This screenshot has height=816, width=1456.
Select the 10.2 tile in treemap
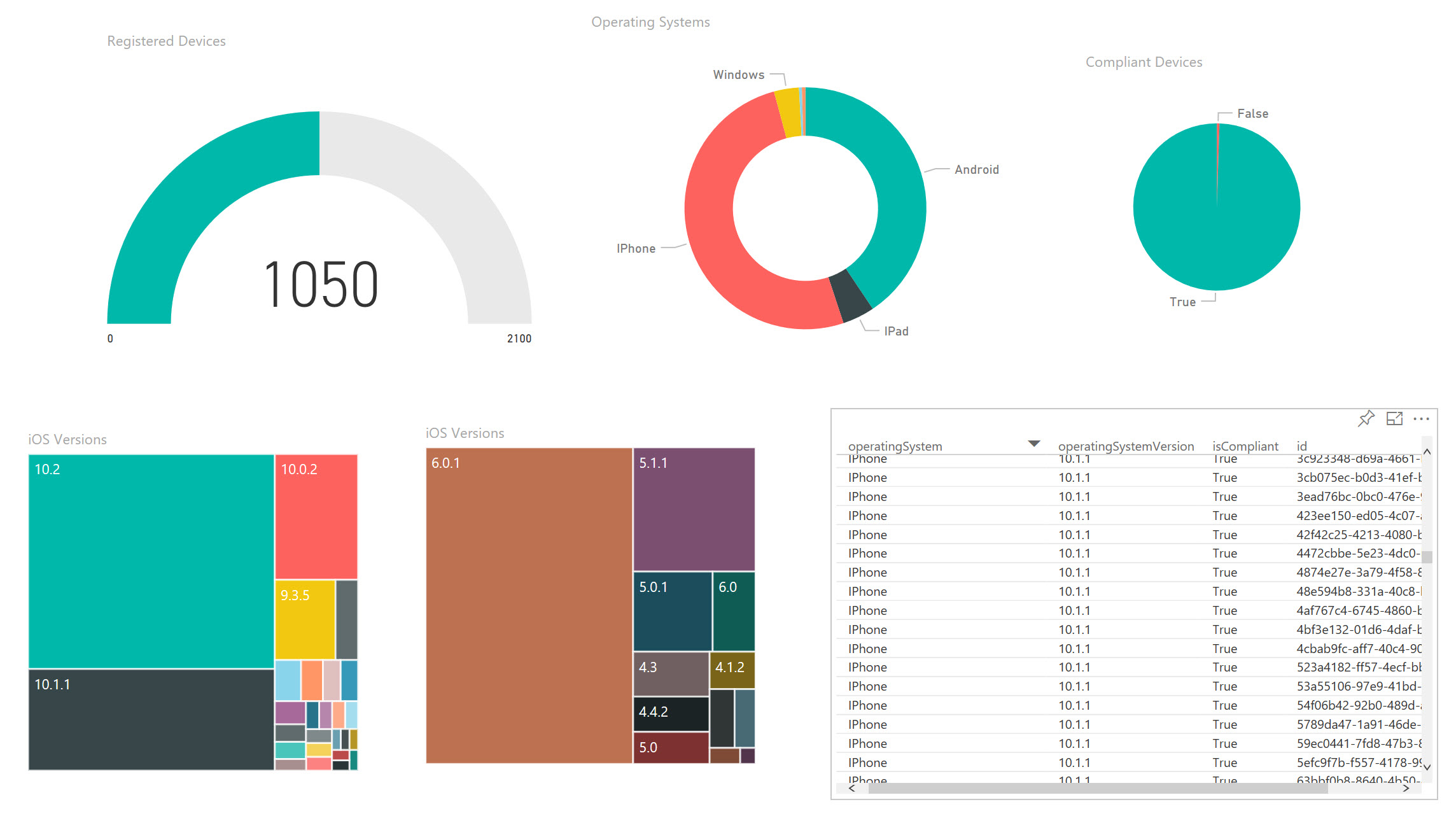click(x=151, y=560)
